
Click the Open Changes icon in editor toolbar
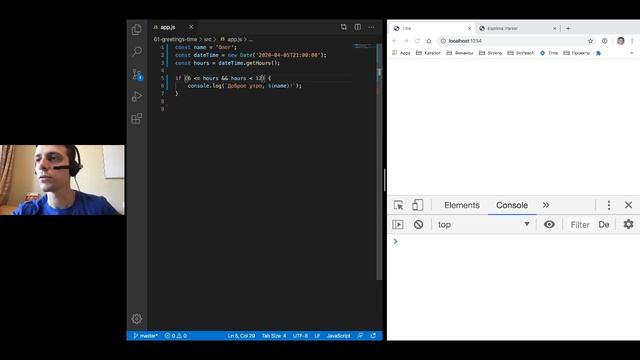344,27
